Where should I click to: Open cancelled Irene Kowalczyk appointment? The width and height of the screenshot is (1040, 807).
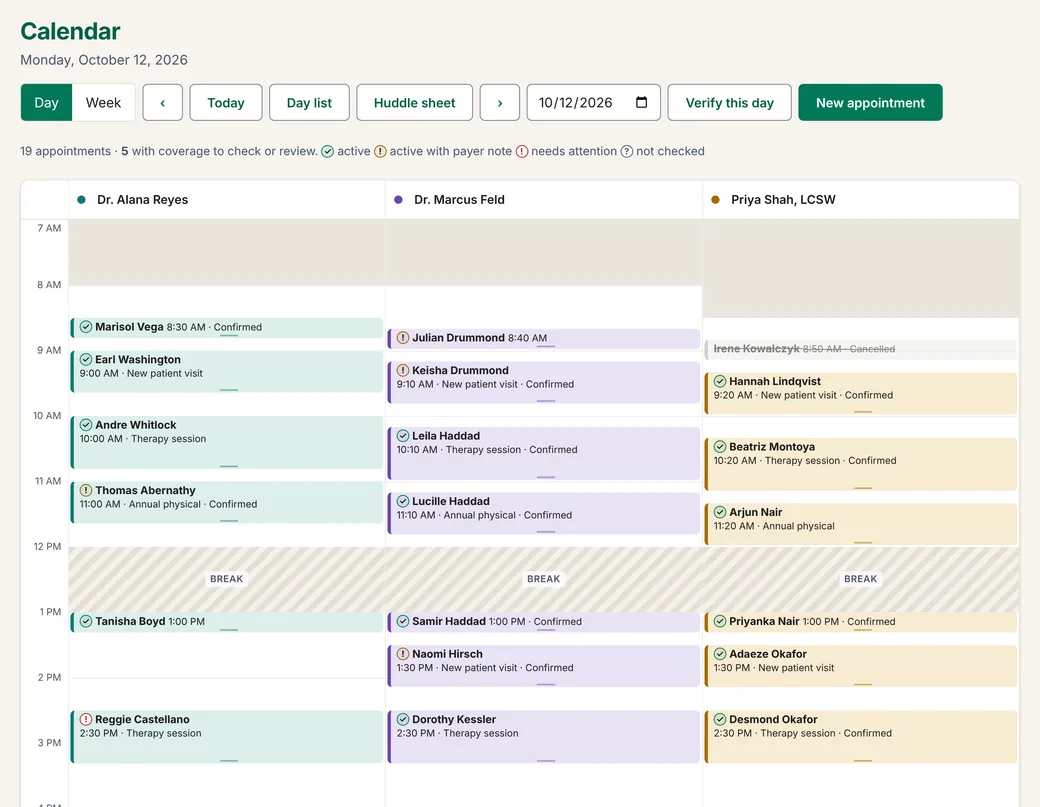861,349
